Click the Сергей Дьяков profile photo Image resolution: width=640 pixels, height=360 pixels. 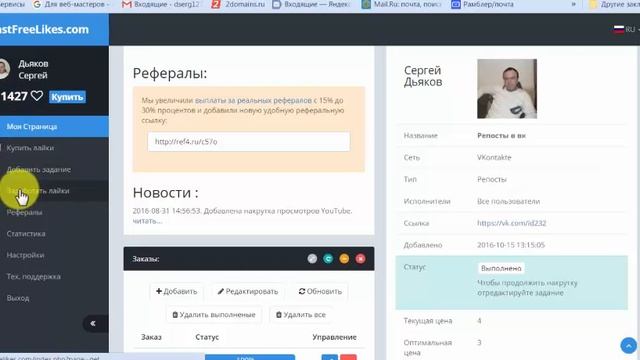507,89
